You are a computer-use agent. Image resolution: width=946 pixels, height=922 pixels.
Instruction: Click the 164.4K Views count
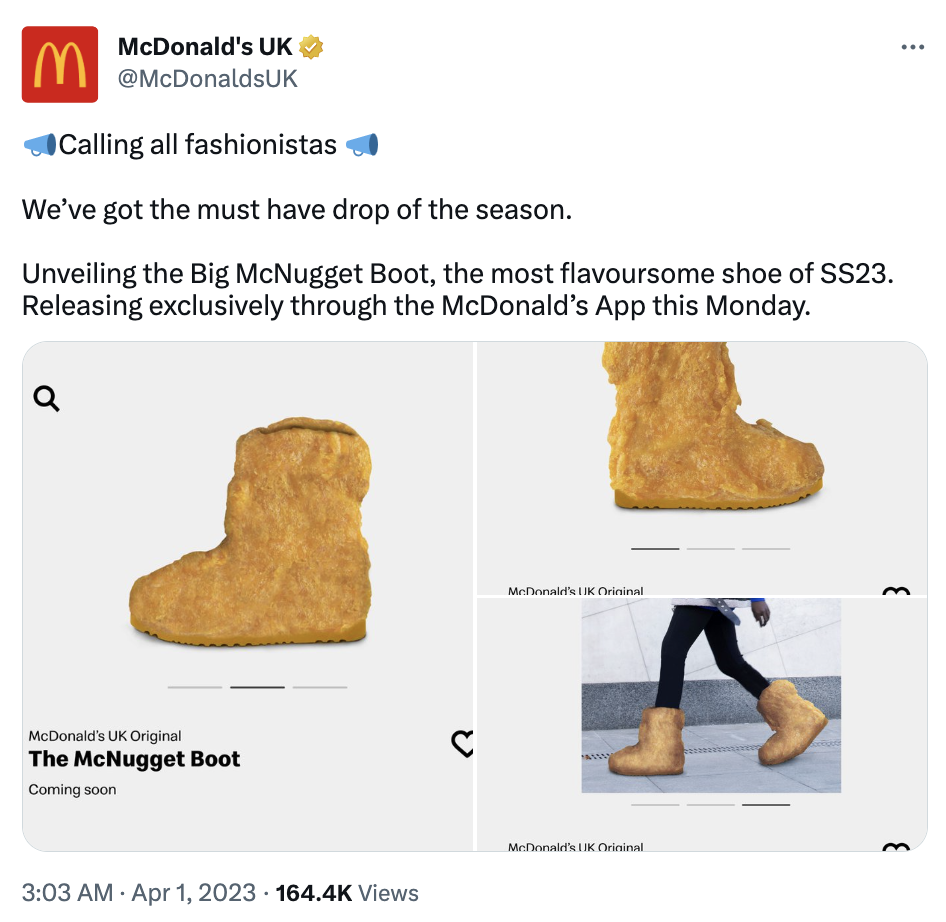[346, 892]
